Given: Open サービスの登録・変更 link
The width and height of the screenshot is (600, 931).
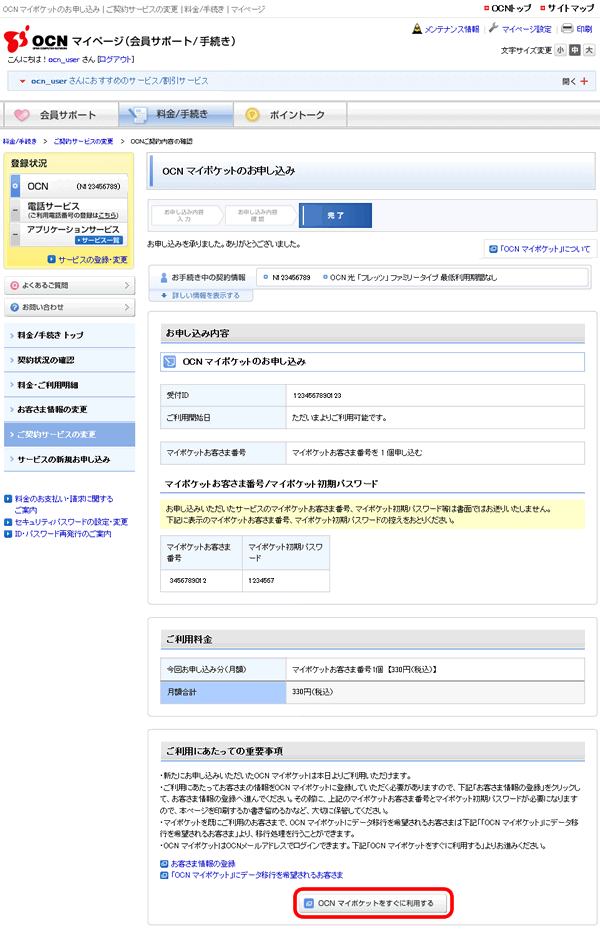Looking at the screenshot, I should [88, 259].
